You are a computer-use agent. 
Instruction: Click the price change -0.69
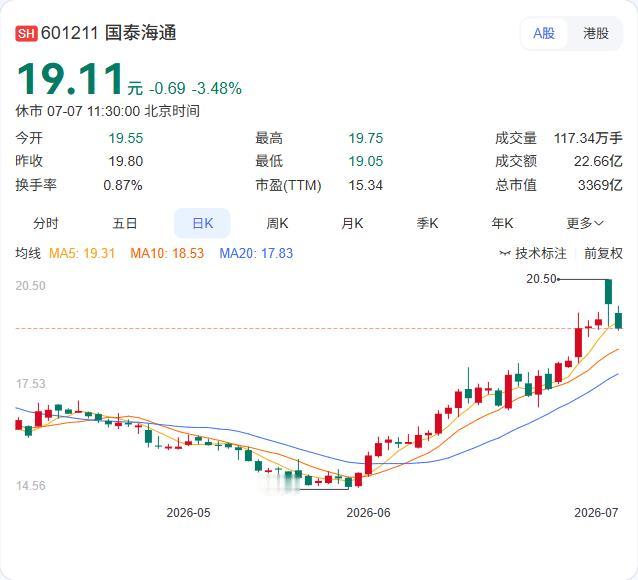coord(167,88)
